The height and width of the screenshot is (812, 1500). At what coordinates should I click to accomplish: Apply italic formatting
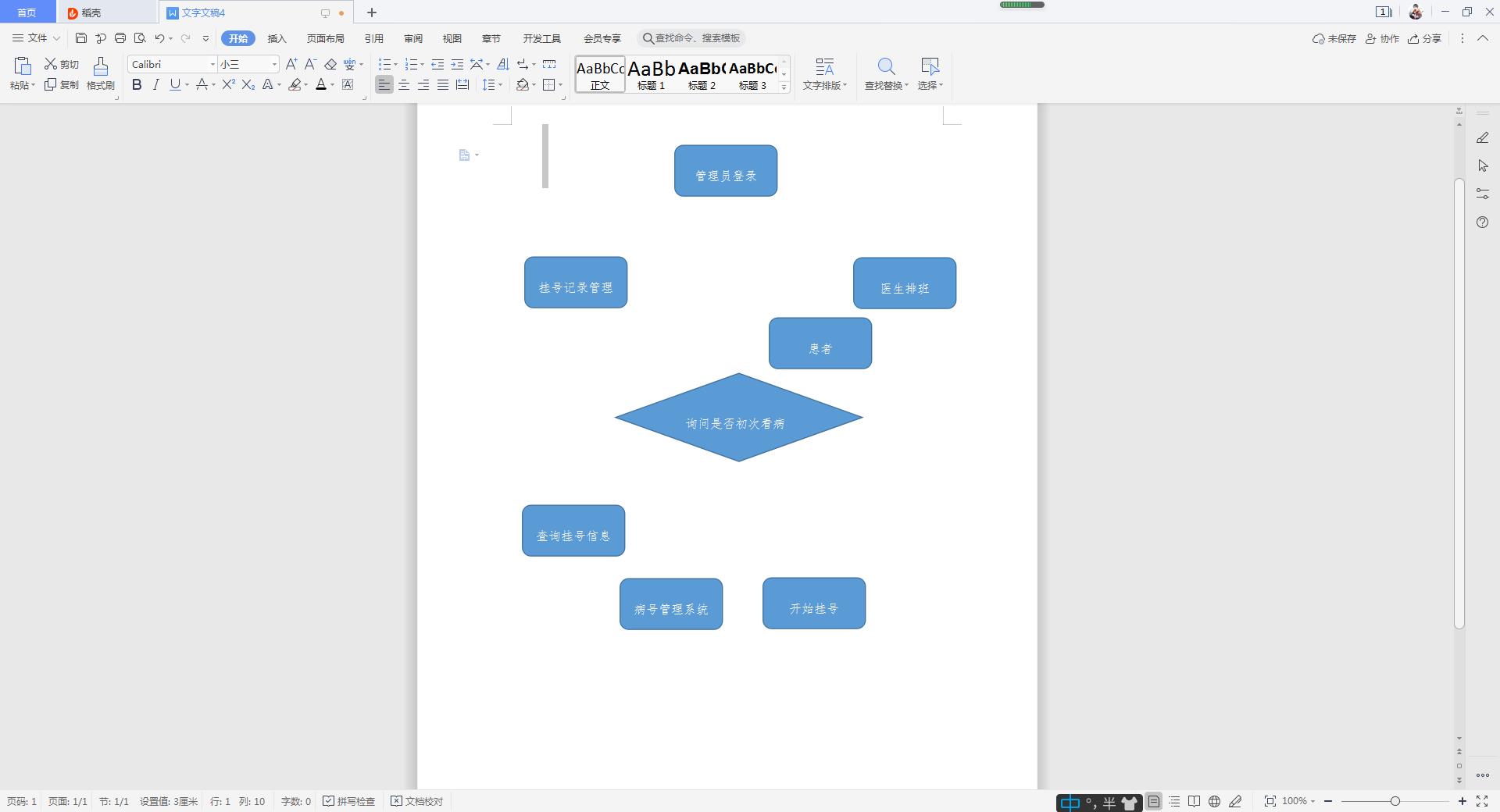(x=155, y=85)
